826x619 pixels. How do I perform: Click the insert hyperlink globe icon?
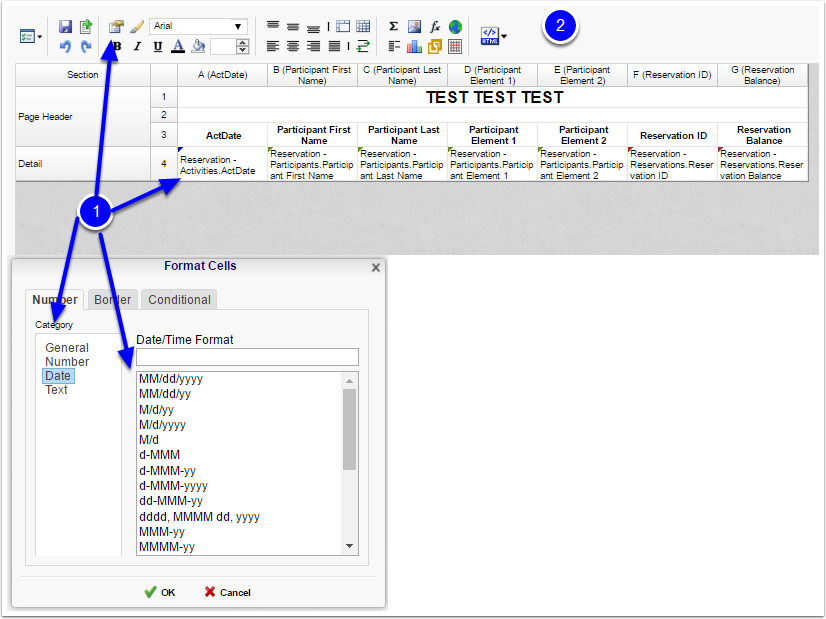pyautogui.click(x=454, y=26)
